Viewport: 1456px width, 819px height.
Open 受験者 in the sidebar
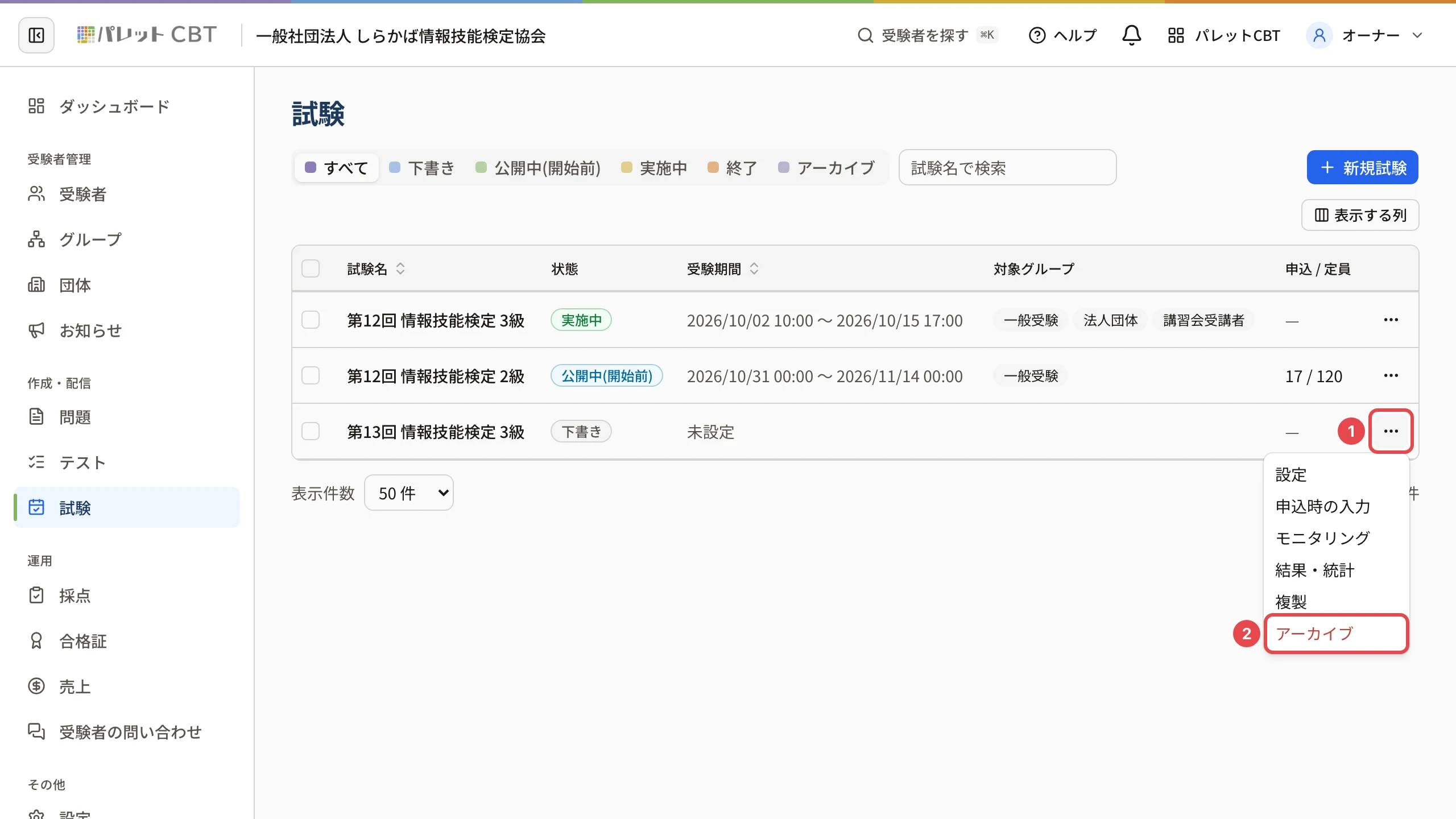126,194
